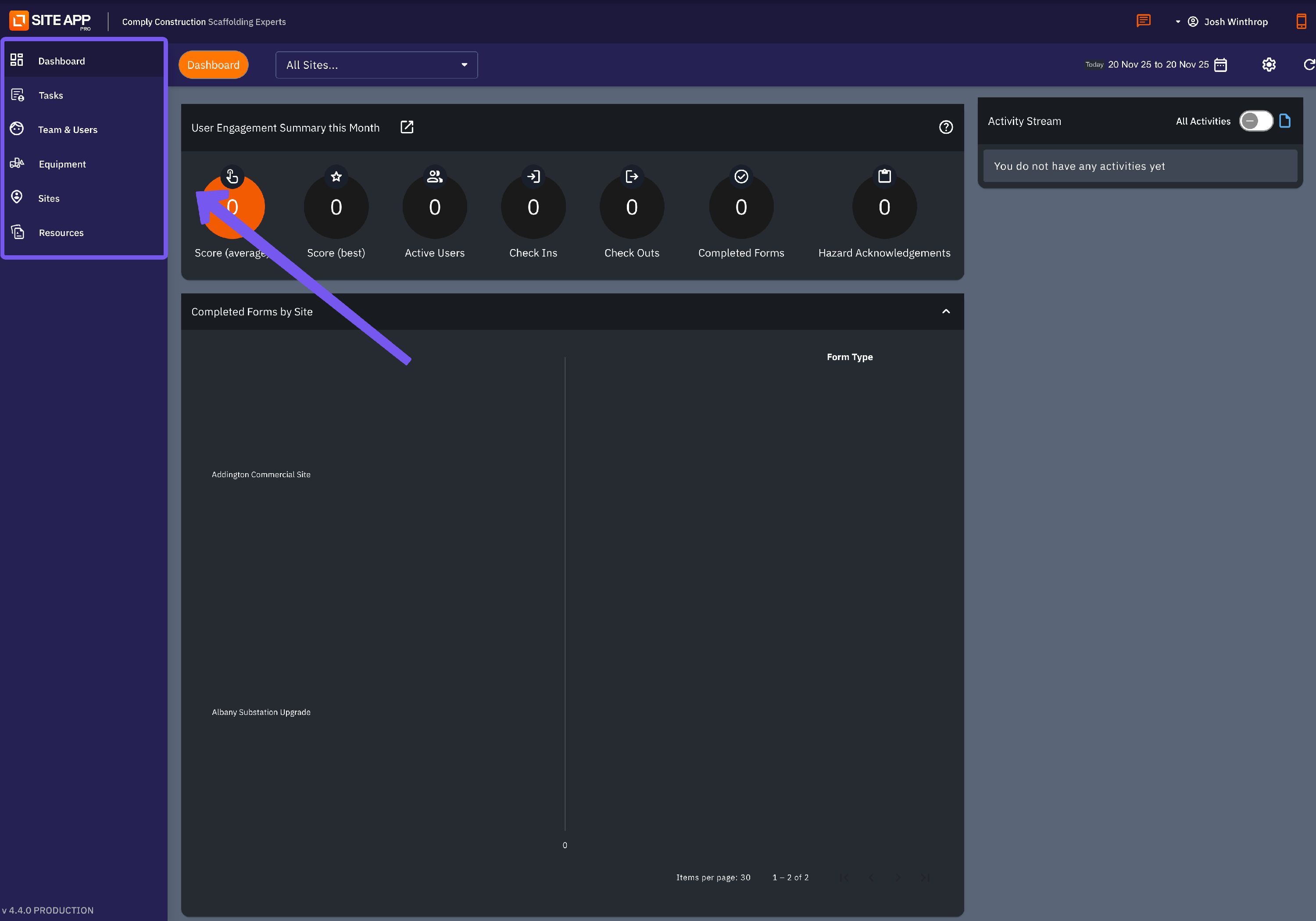Viewport: 1316px width, 921px height.
Task: Open Team & Users section
Action: point(67,129)
